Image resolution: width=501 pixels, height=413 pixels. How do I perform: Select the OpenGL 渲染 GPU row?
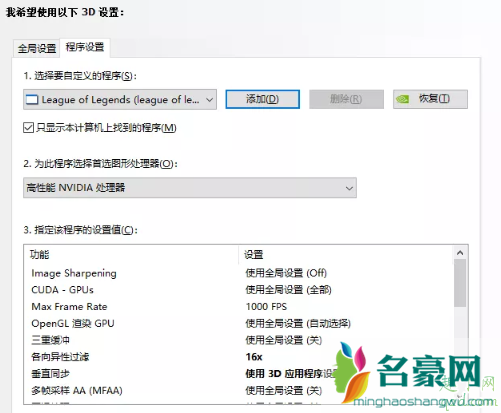239,323
